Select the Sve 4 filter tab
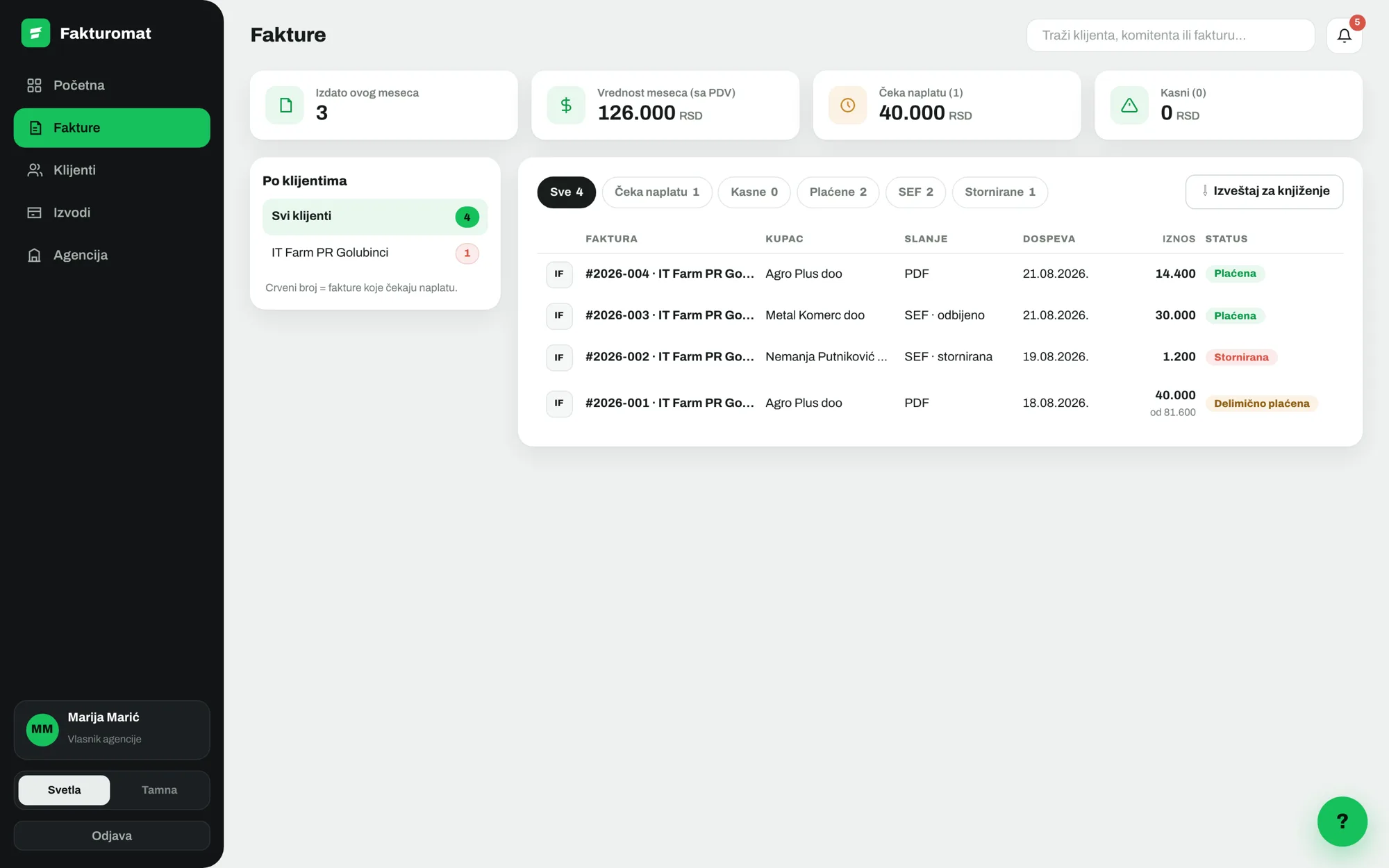 (x=566, y=192)
